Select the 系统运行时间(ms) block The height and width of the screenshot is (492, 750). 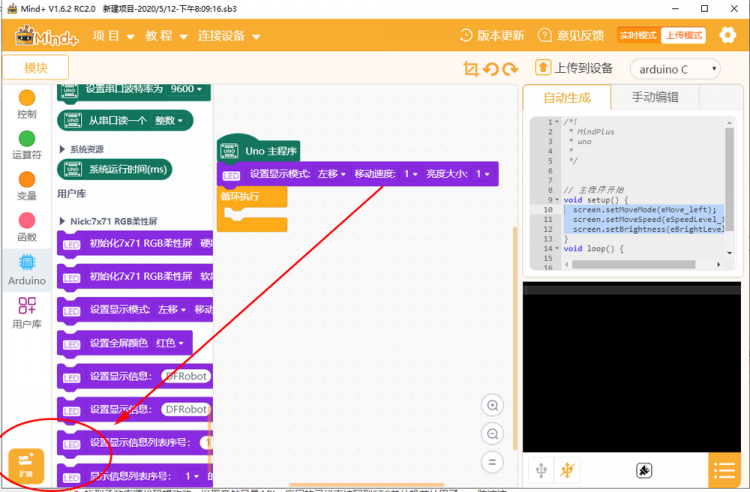point(115,169)
